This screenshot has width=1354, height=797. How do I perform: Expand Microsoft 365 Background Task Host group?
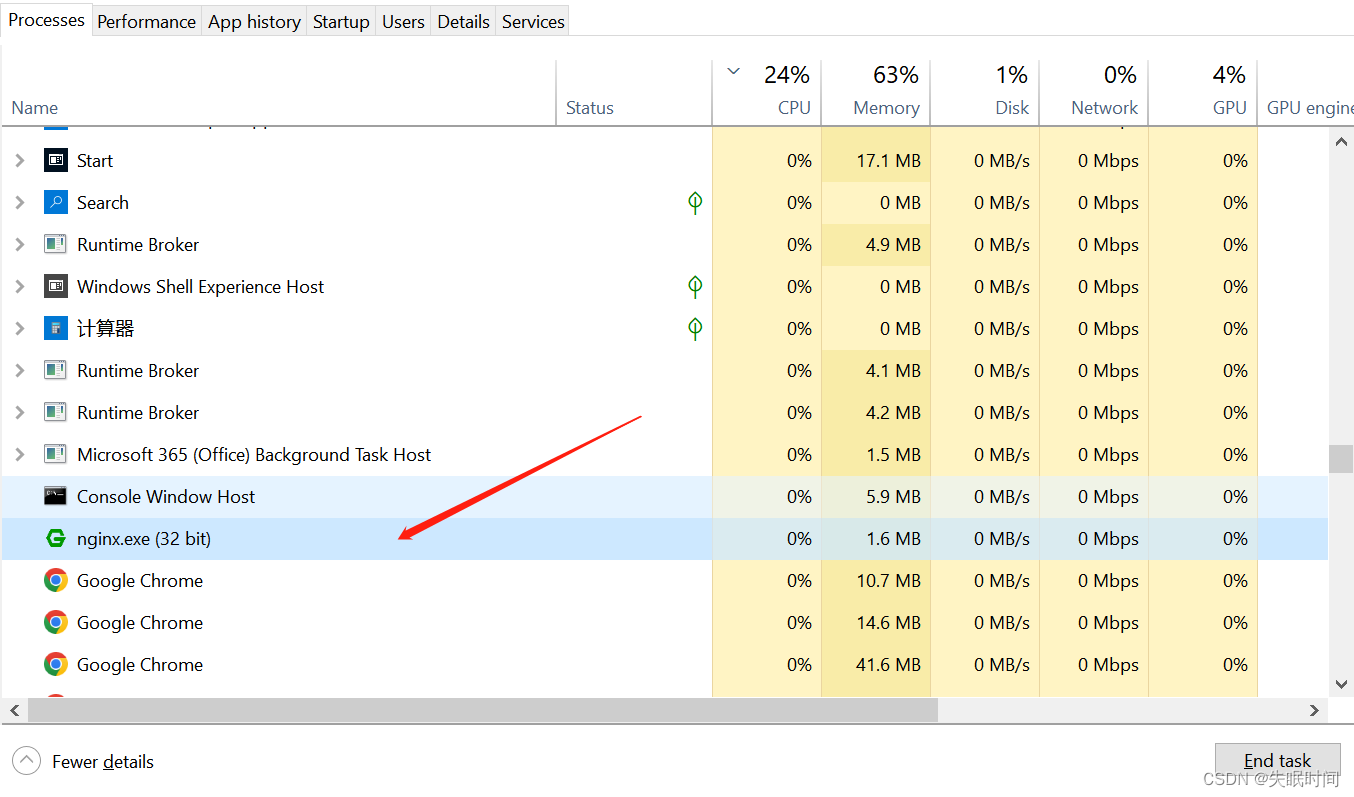(20, 454)
